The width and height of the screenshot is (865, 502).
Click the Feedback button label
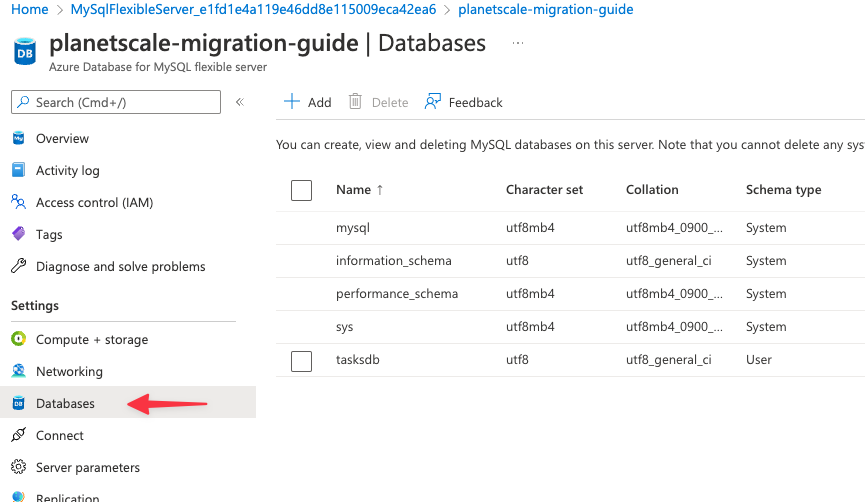(x=476, y=102)
